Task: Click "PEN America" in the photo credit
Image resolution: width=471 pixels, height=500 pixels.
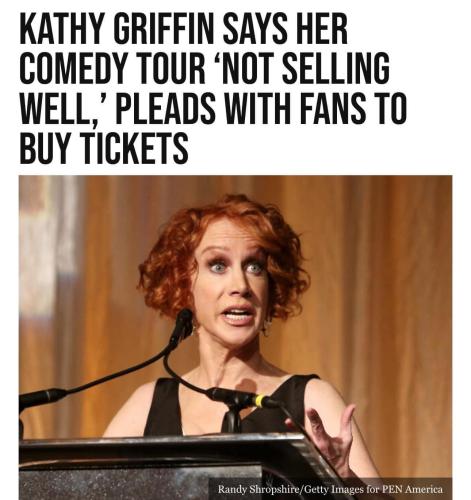Action: click(412, 489)
